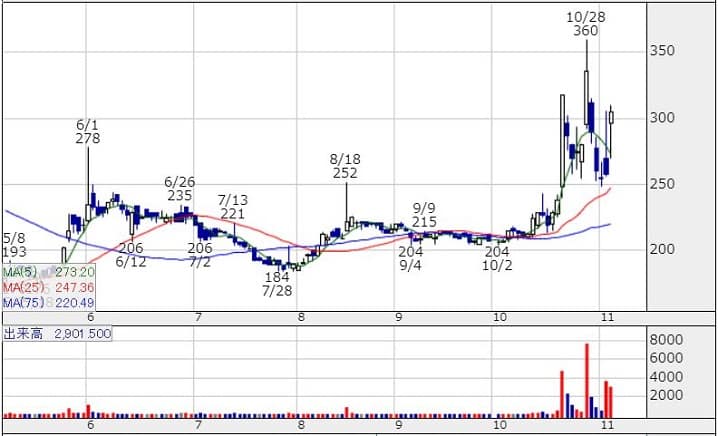The height and width of the screenshot is (436, 718).
Task: Click the MA(75) 220.49 legend entry
Action: point(49,302)
